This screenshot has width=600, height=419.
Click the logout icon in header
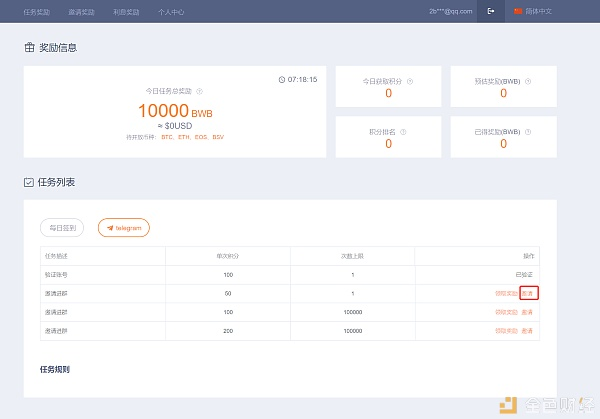(x=490, y=11)
